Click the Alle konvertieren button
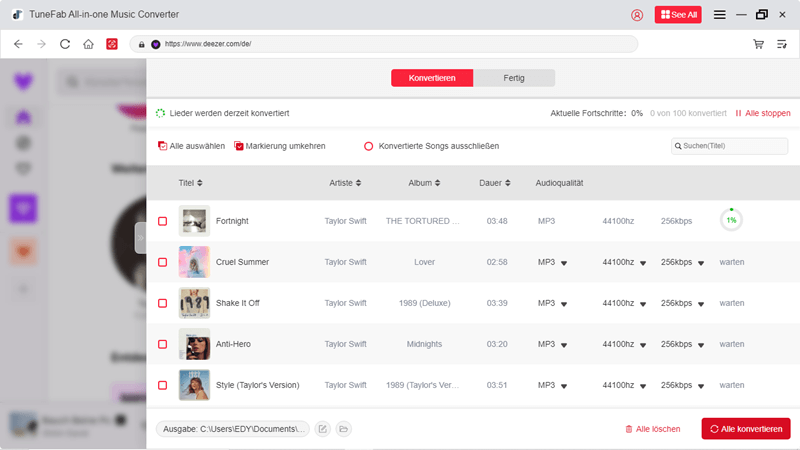Viewport: 800px width, 450px height. [x=746, y=429]
